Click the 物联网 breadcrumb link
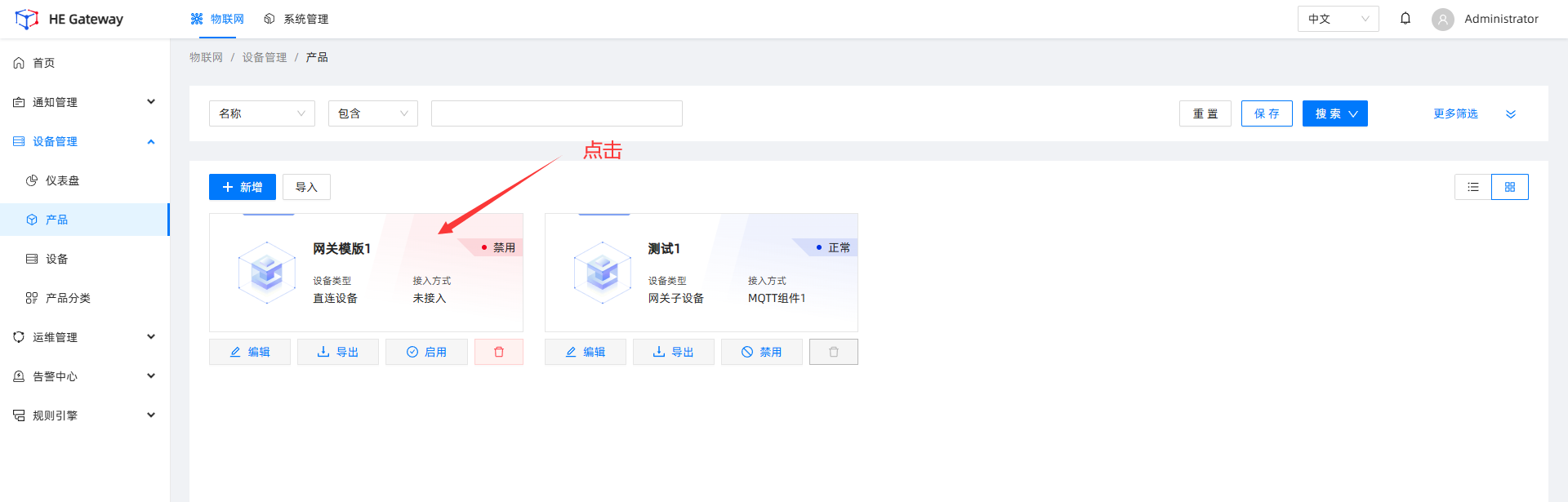This screenshot has height=502, width=1568. pos(206,57)
